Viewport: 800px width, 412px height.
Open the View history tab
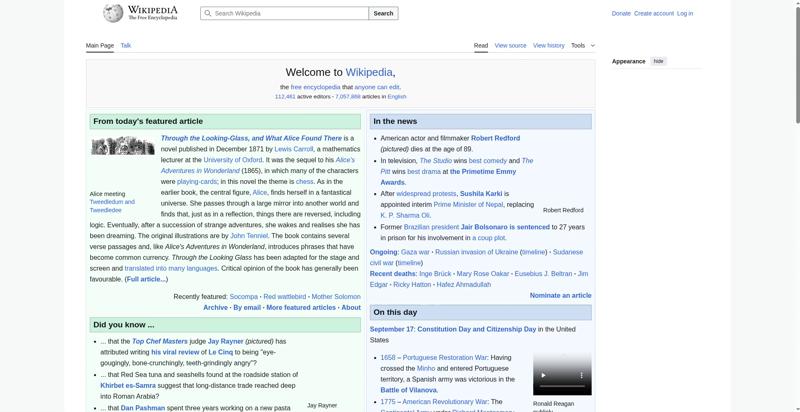(x=548, y=45)
